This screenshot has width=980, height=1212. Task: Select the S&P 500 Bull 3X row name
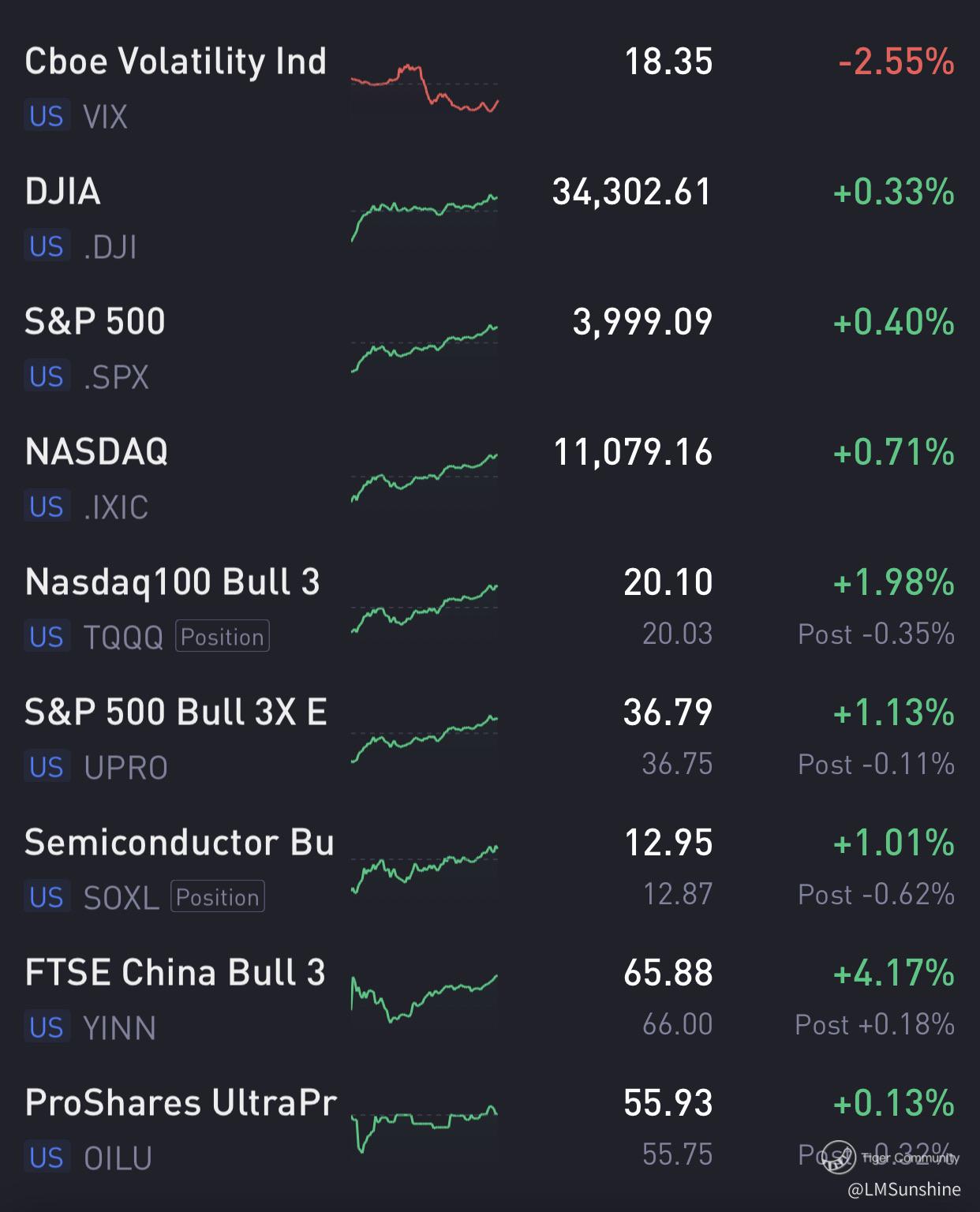click(175, 712)
